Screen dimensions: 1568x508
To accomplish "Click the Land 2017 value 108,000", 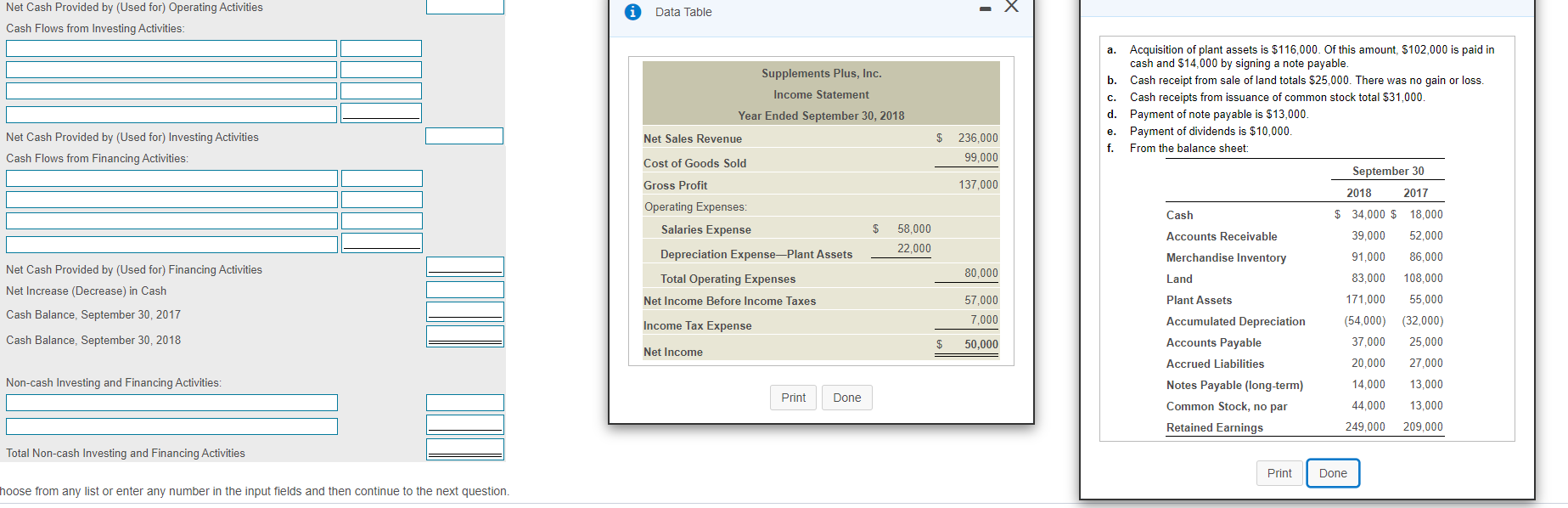I will click(x=1423, y=279).
